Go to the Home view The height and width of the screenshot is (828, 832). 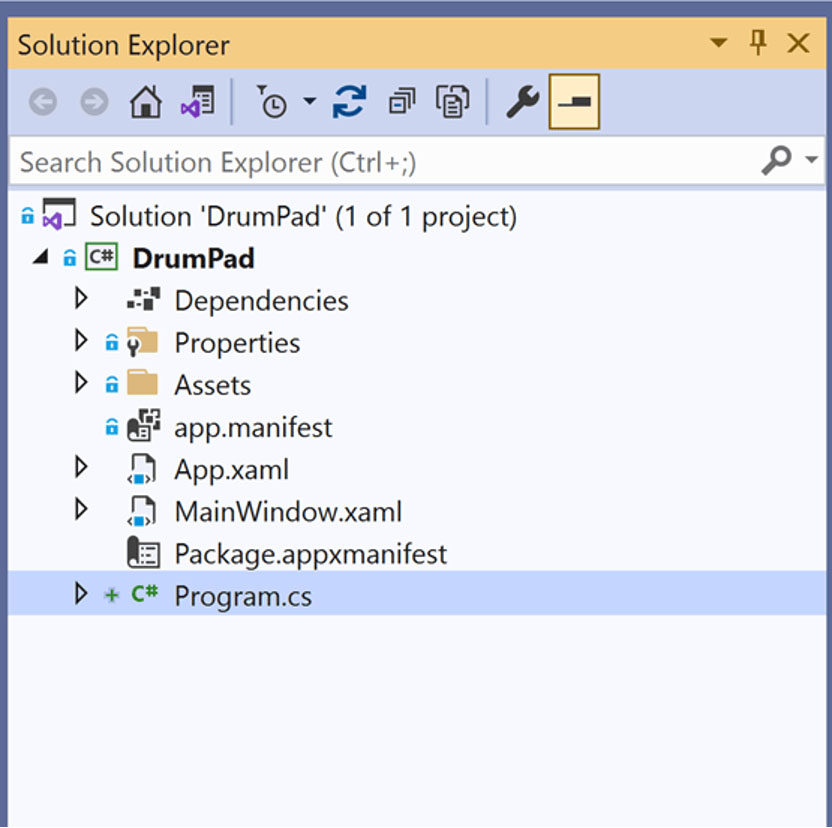(x=146, y=101)
